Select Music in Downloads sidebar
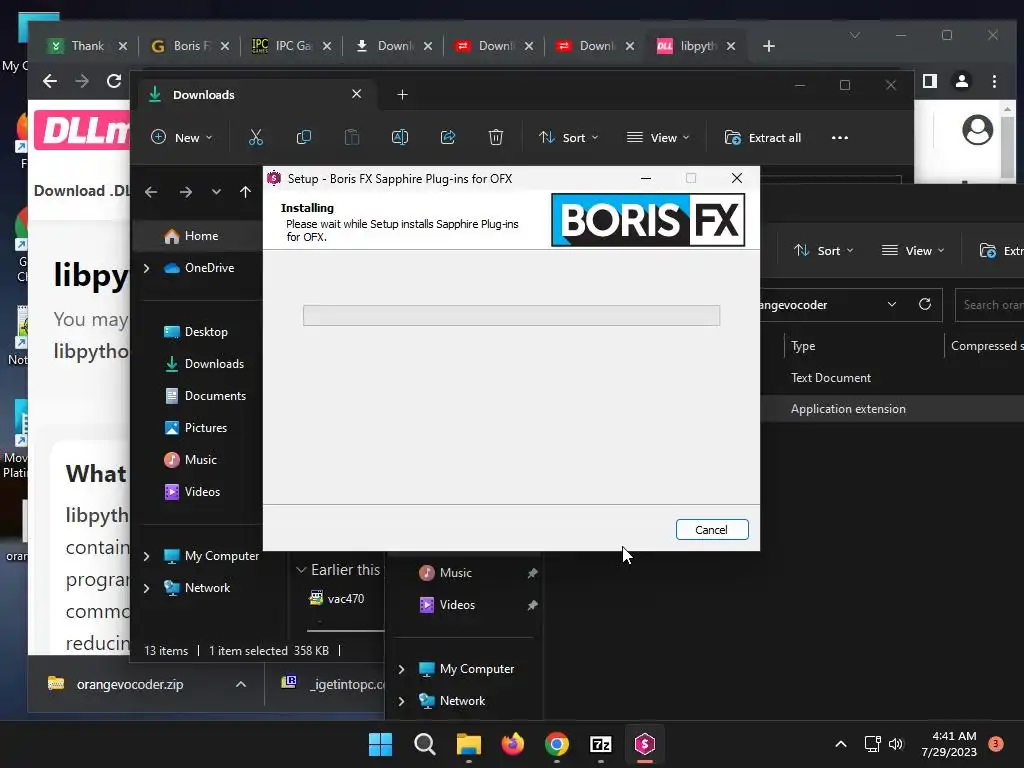Viewport: 1024px width, 768px height. pos(190,460)
